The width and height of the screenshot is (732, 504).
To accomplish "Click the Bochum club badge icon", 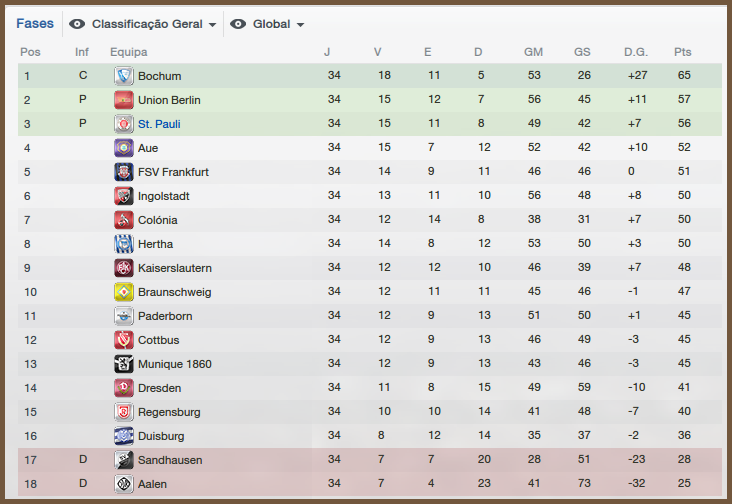I will (124, 76).
